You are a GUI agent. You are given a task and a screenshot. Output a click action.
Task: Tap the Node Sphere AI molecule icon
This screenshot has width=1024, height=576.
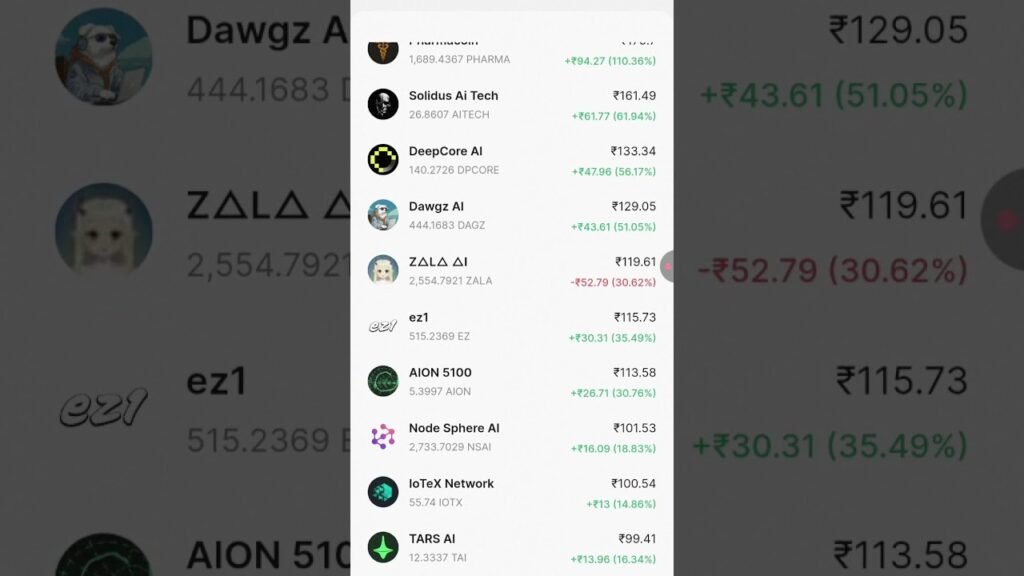click(383, 437)
